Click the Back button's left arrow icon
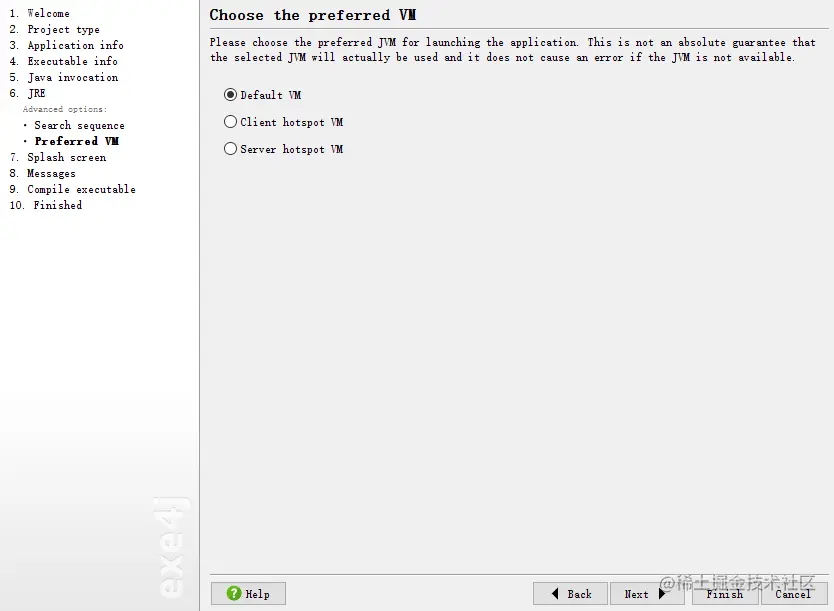Viewport: 834px width, 611px height. point(555,593)
